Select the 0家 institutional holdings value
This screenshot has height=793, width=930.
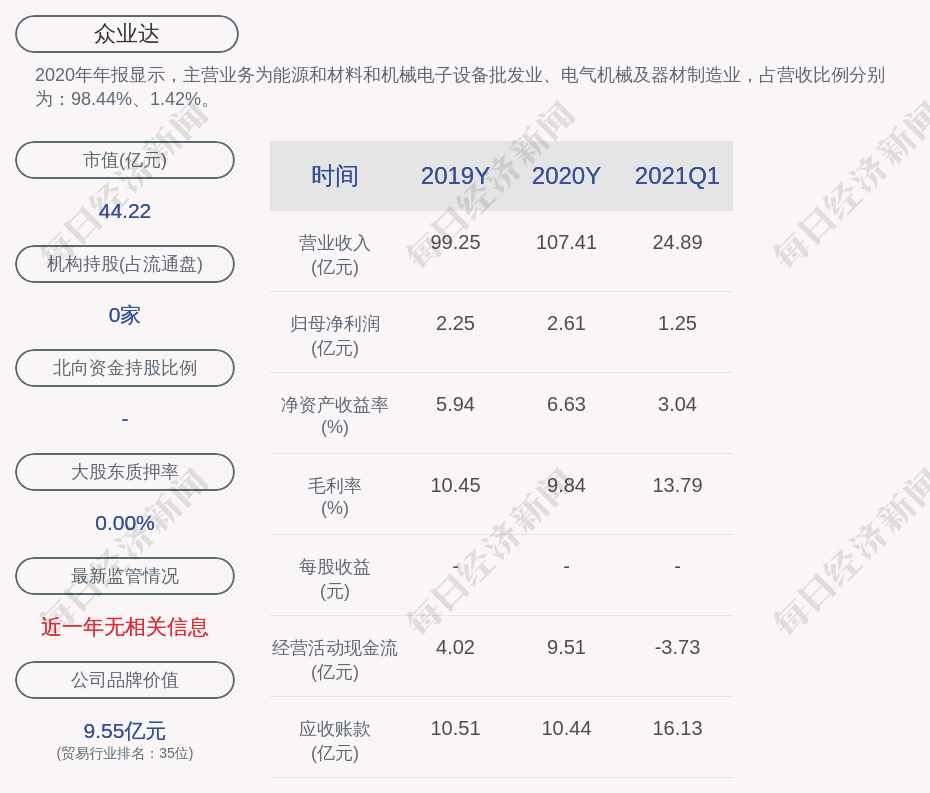125,315
